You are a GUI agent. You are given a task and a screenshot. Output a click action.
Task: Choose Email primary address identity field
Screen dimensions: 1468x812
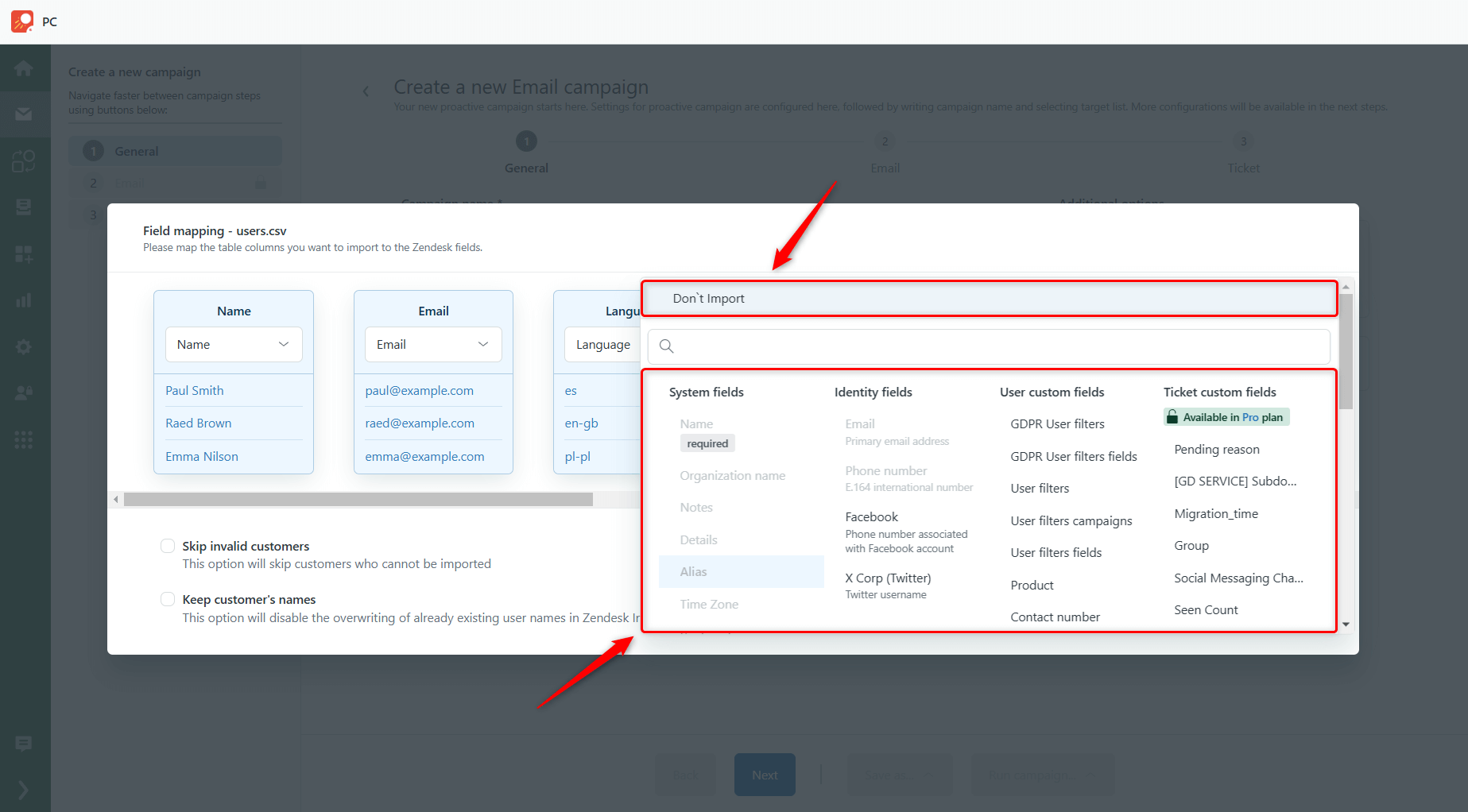(x=897, y=432)
